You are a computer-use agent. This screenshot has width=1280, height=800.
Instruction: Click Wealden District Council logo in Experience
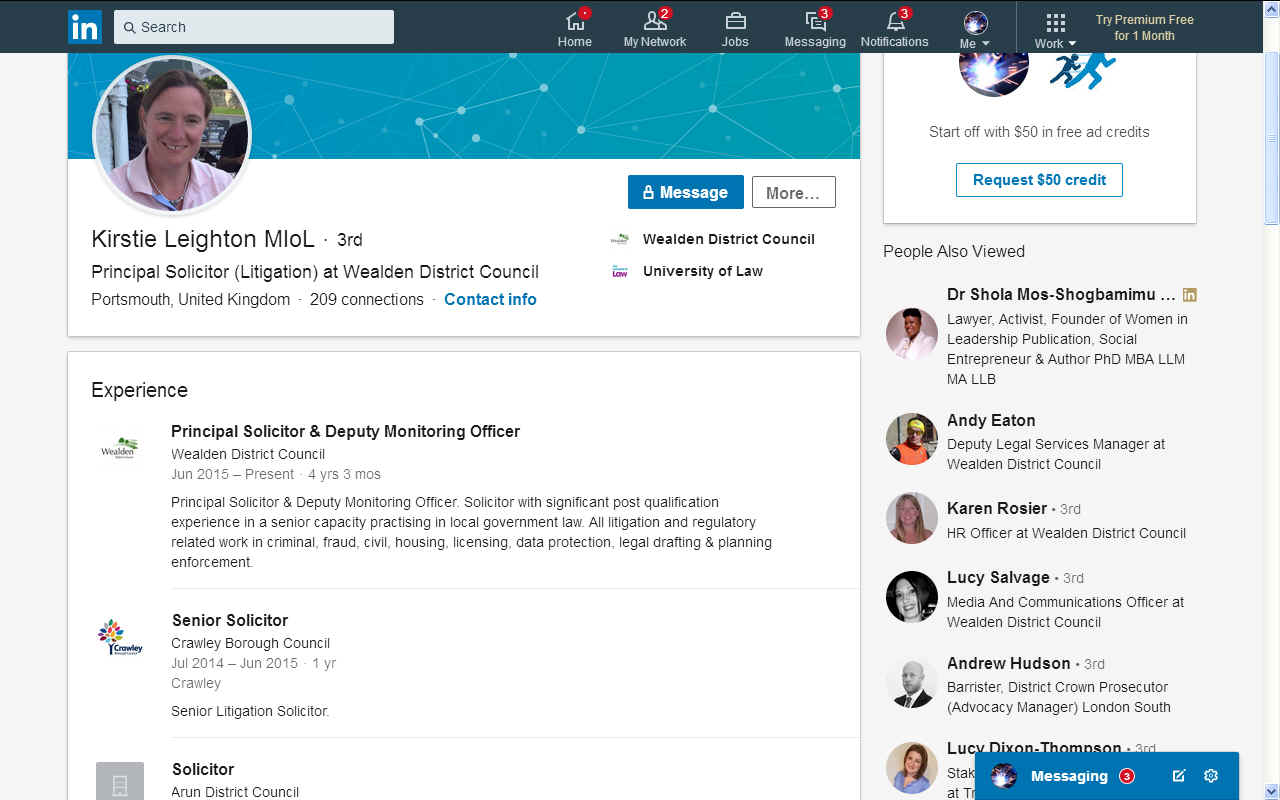click(x=120, y=447)
